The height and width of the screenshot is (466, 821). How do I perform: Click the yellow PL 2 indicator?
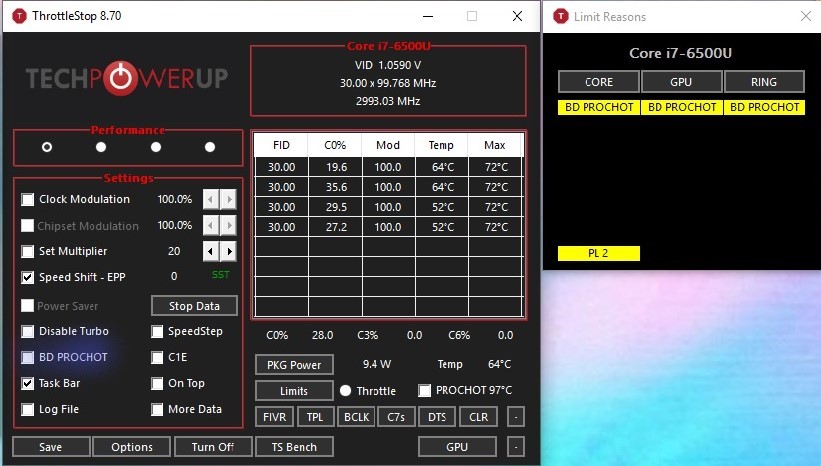tap(598, 253)
